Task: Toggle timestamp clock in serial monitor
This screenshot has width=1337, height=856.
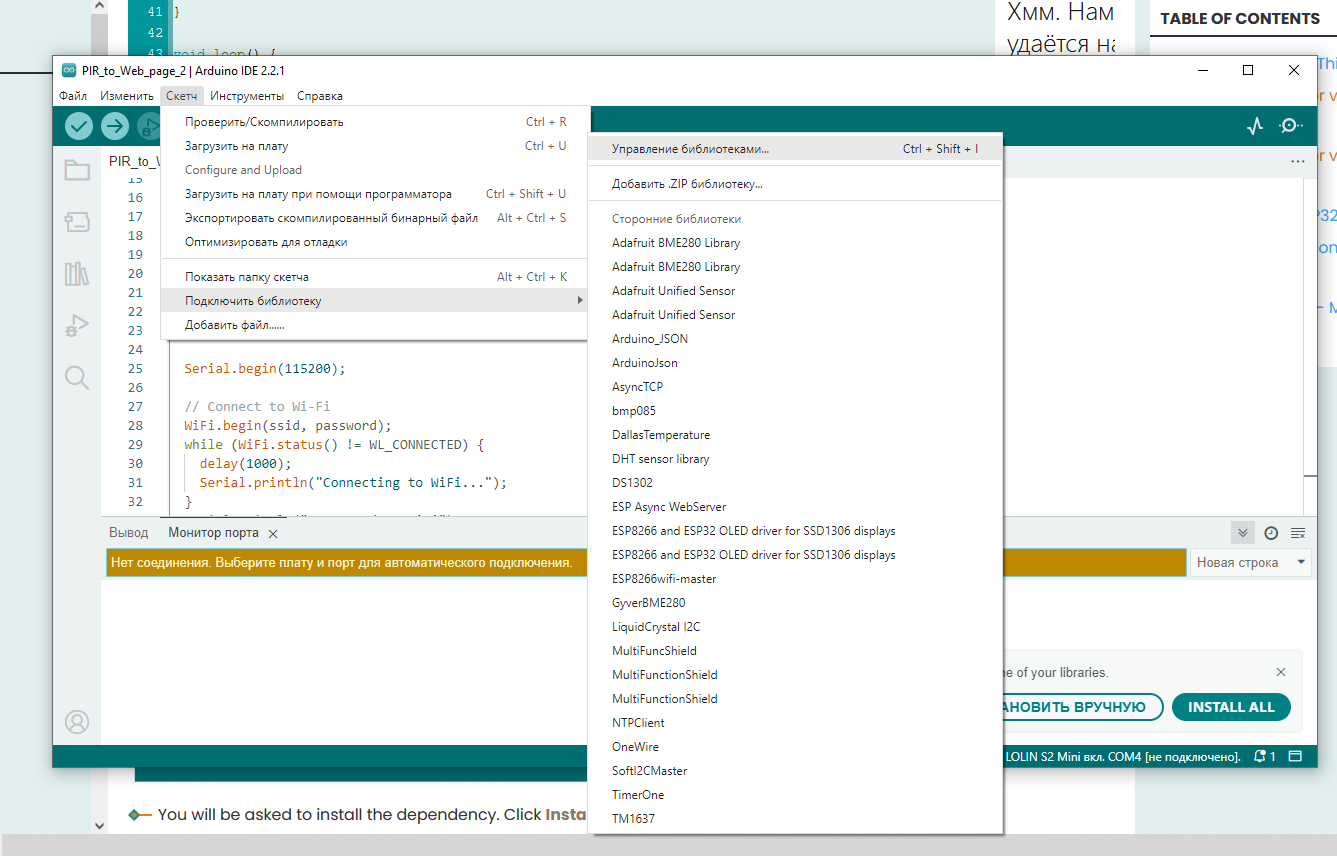Action: pos(1271,533)
